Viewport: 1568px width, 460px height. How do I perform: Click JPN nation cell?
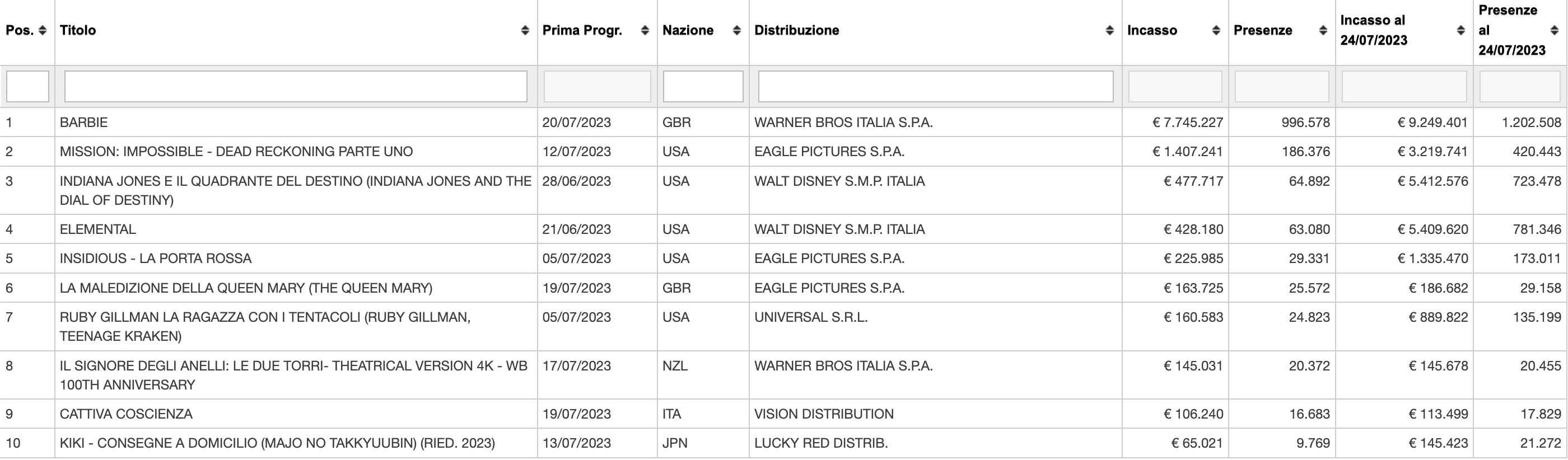tap(675, 444)
